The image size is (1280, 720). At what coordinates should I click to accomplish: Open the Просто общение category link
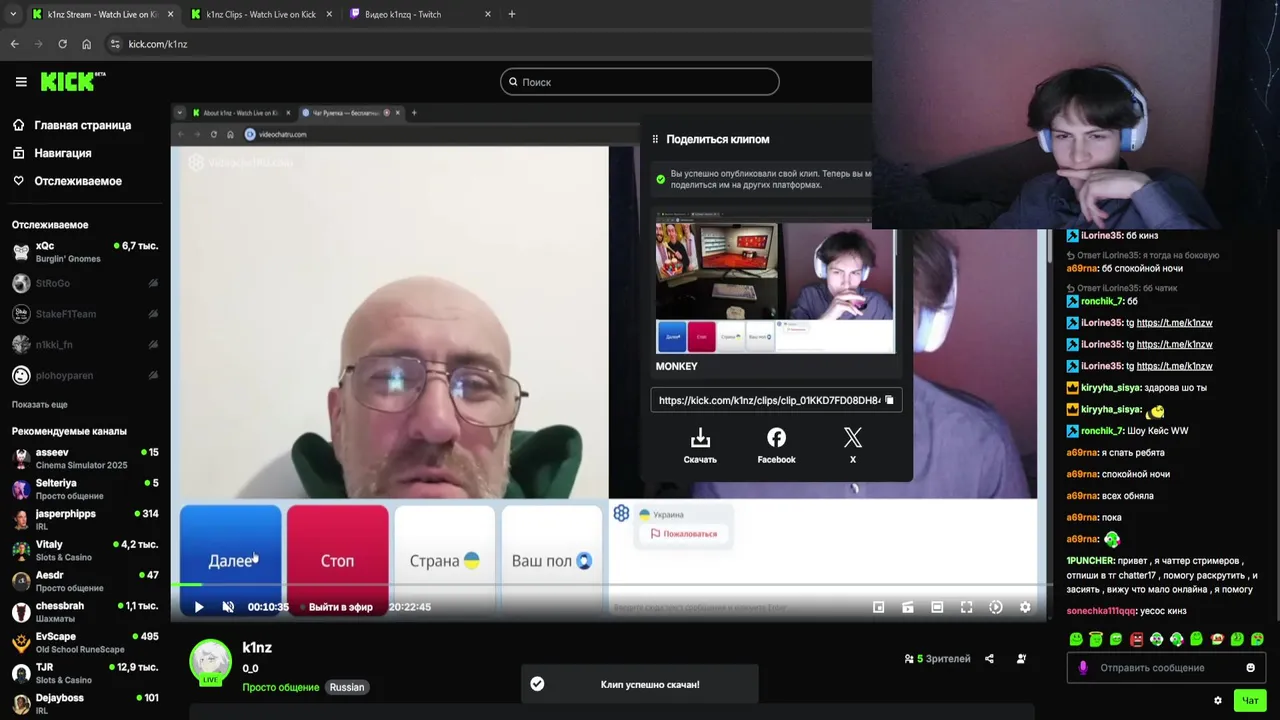[x=281, y=687]
